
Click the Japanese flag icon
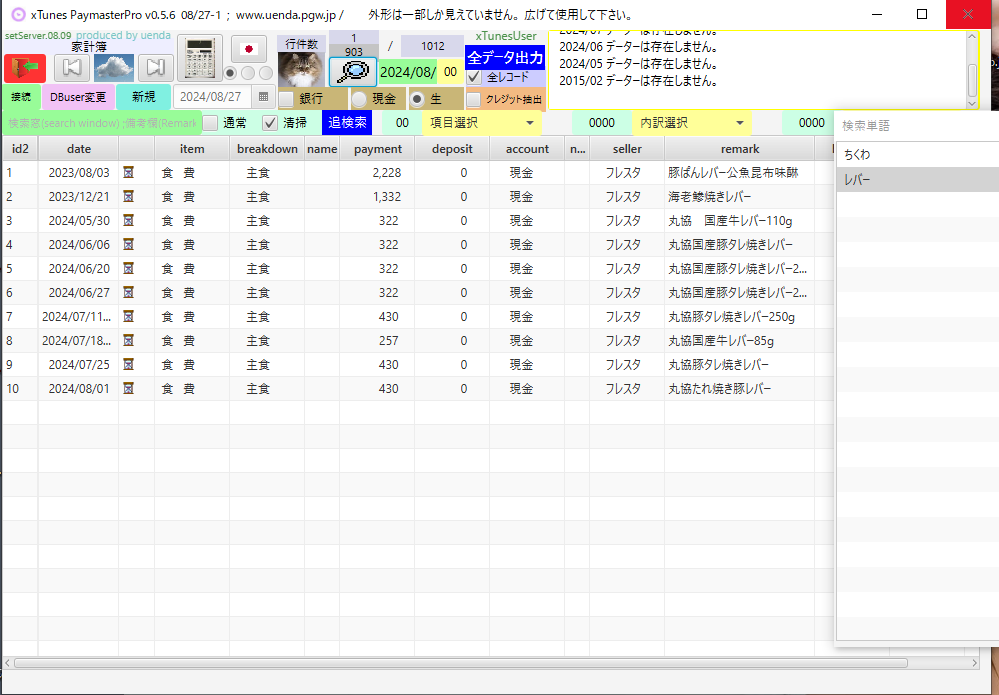pos(249,49)
